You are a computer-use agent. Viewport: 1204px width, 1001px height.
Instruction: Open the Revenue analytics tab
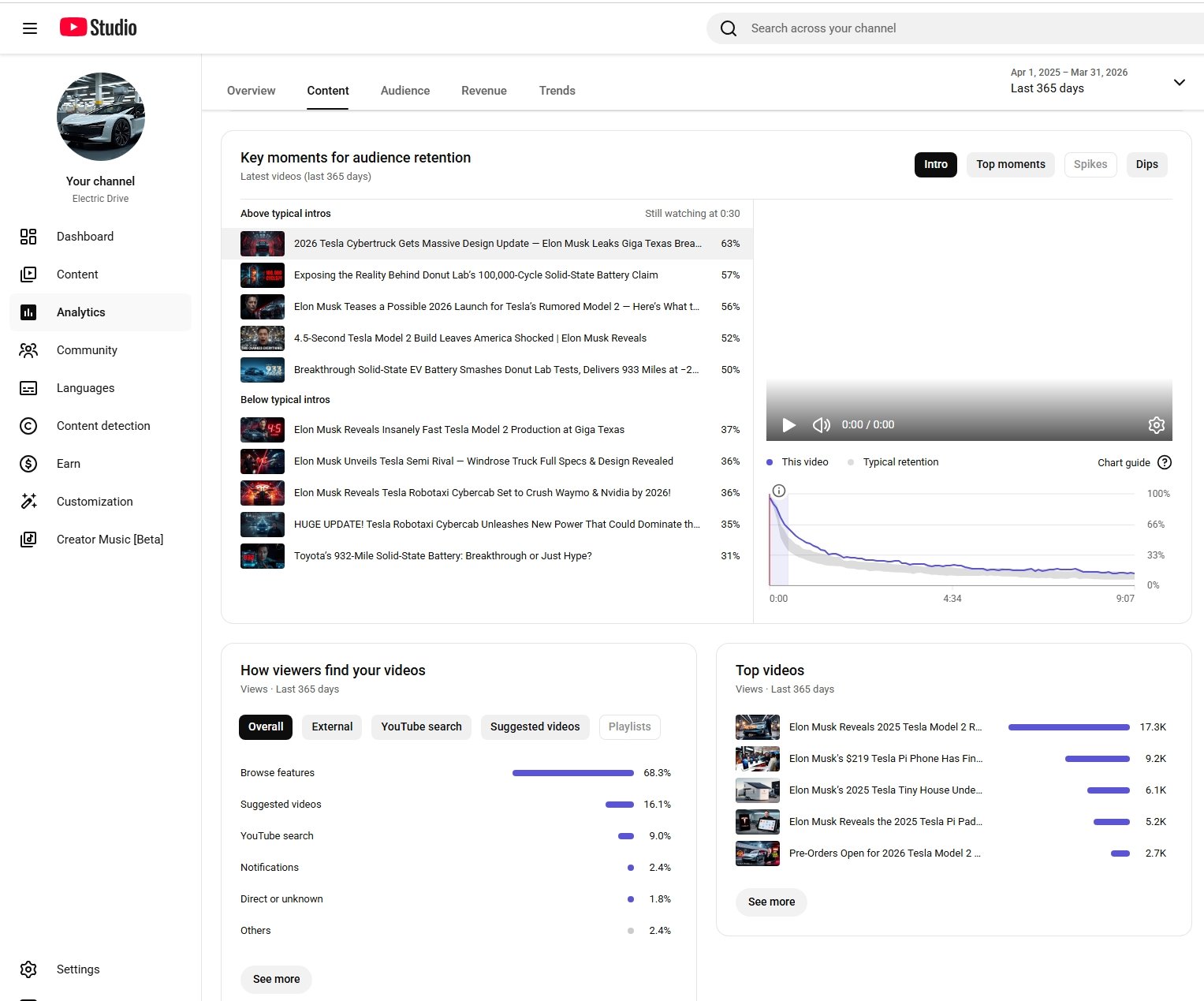coord(483,91)
